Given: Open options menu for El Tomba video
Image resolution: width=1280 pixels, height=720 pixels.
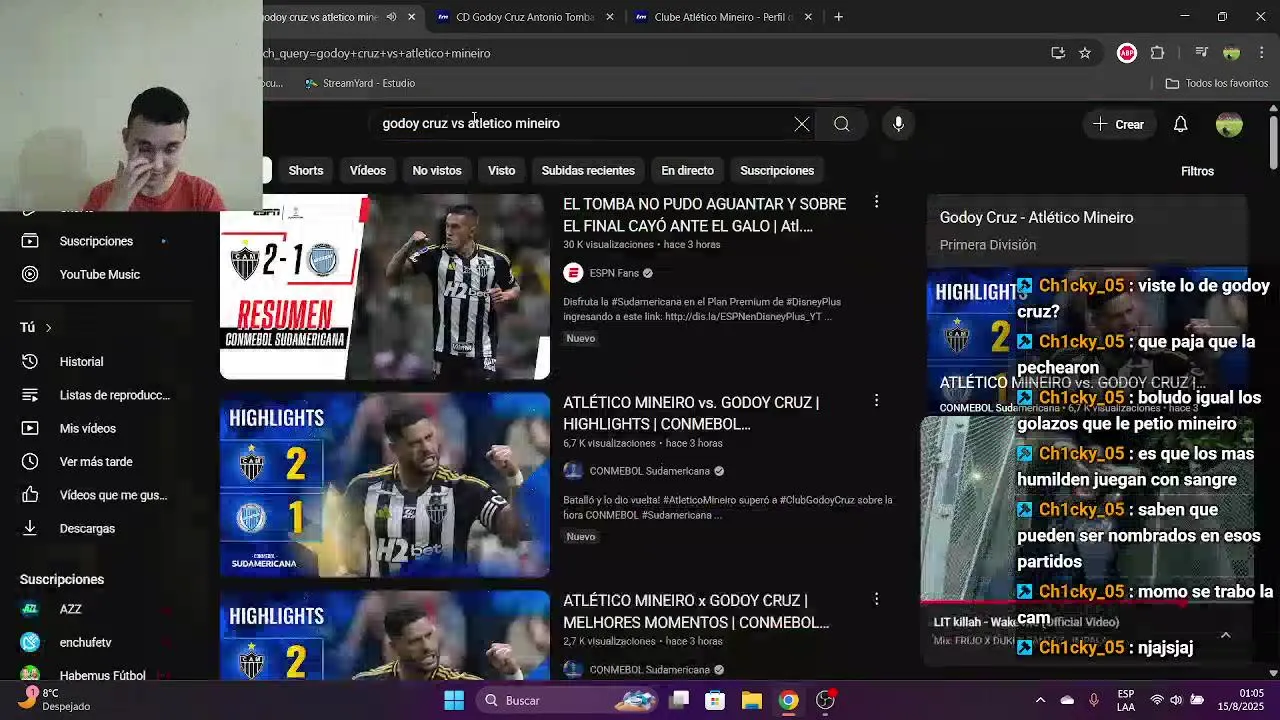Looking at the screenshot, I should (876, 202).
